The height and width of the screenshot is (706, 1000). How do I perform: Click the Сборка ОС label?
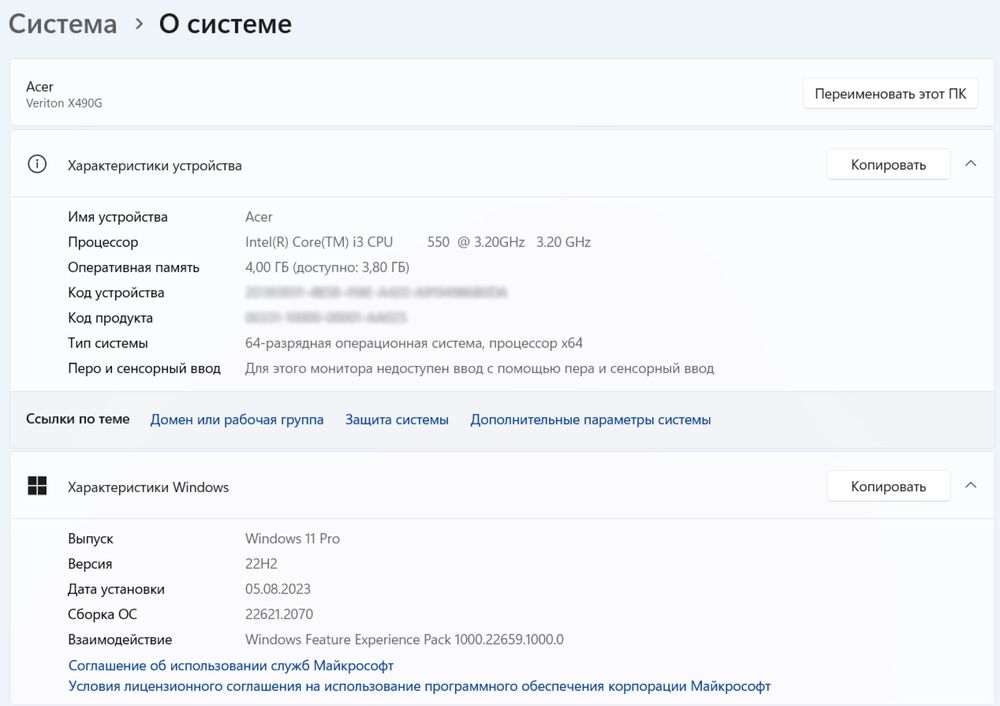point(102,614)
